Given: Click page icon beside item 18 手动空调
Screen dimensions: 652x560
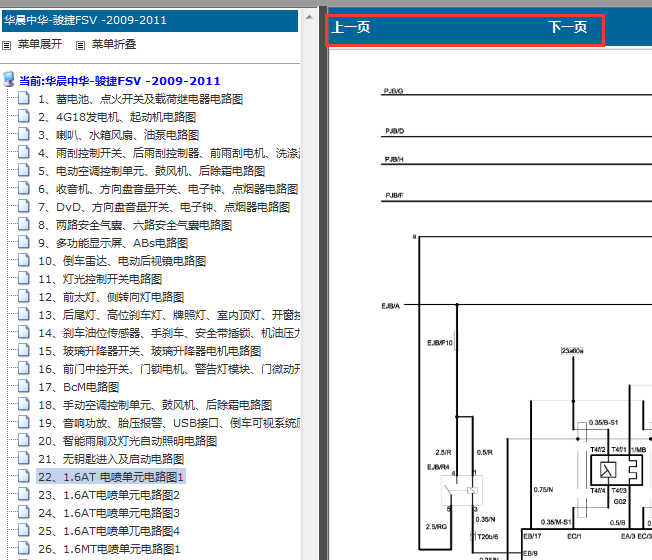Looking at the screenshot, I should tap(24, 404).
